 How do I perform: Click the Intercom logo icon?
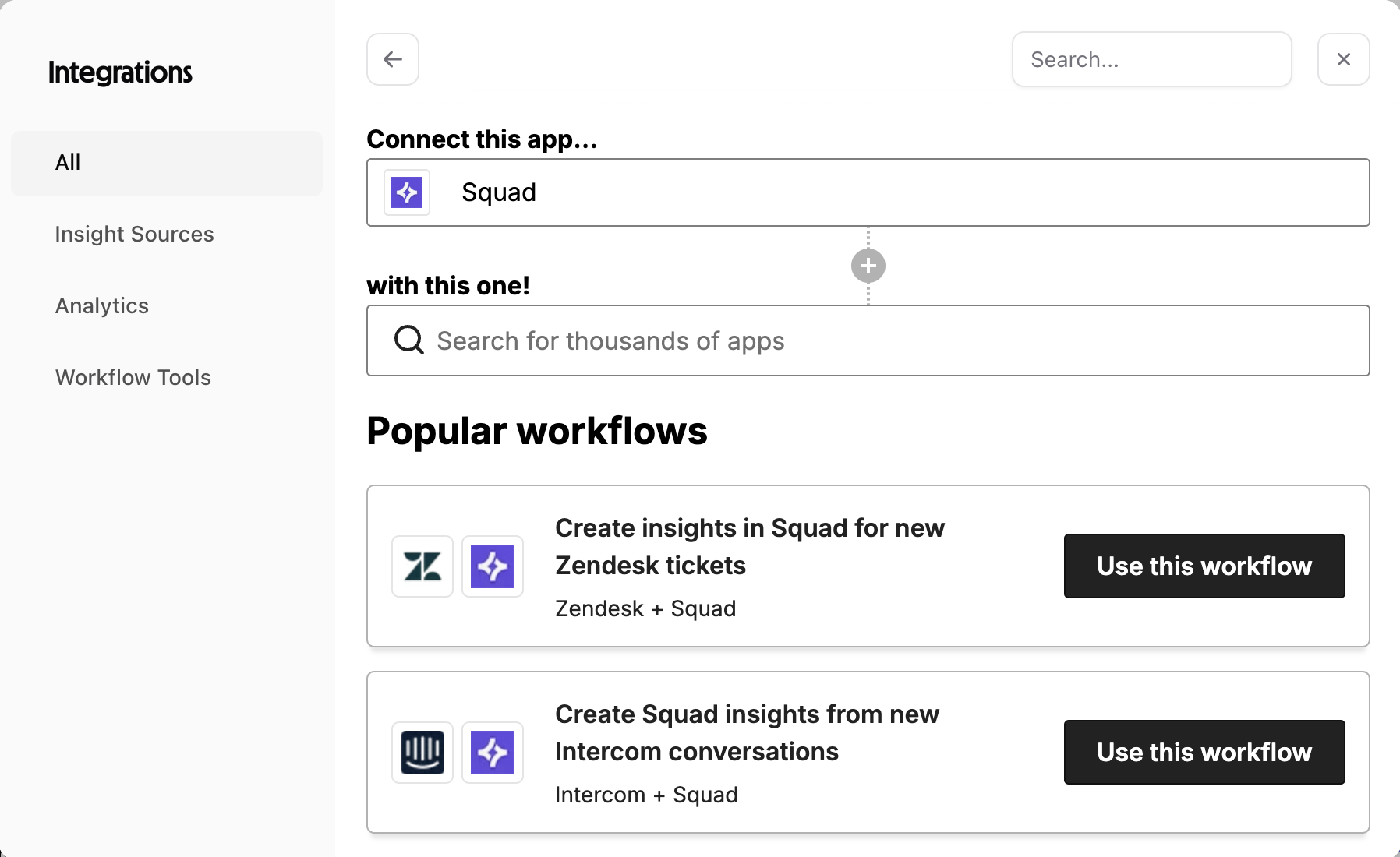pos(422,753)
